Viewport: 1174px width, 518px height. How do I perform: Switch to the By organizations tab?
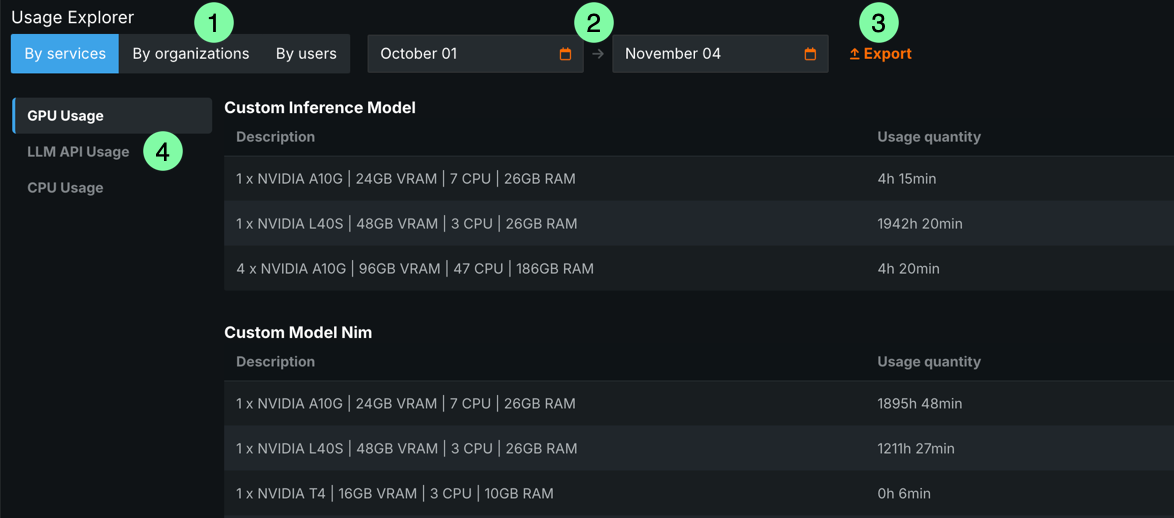pyautogui.click(x=190, y=54)
